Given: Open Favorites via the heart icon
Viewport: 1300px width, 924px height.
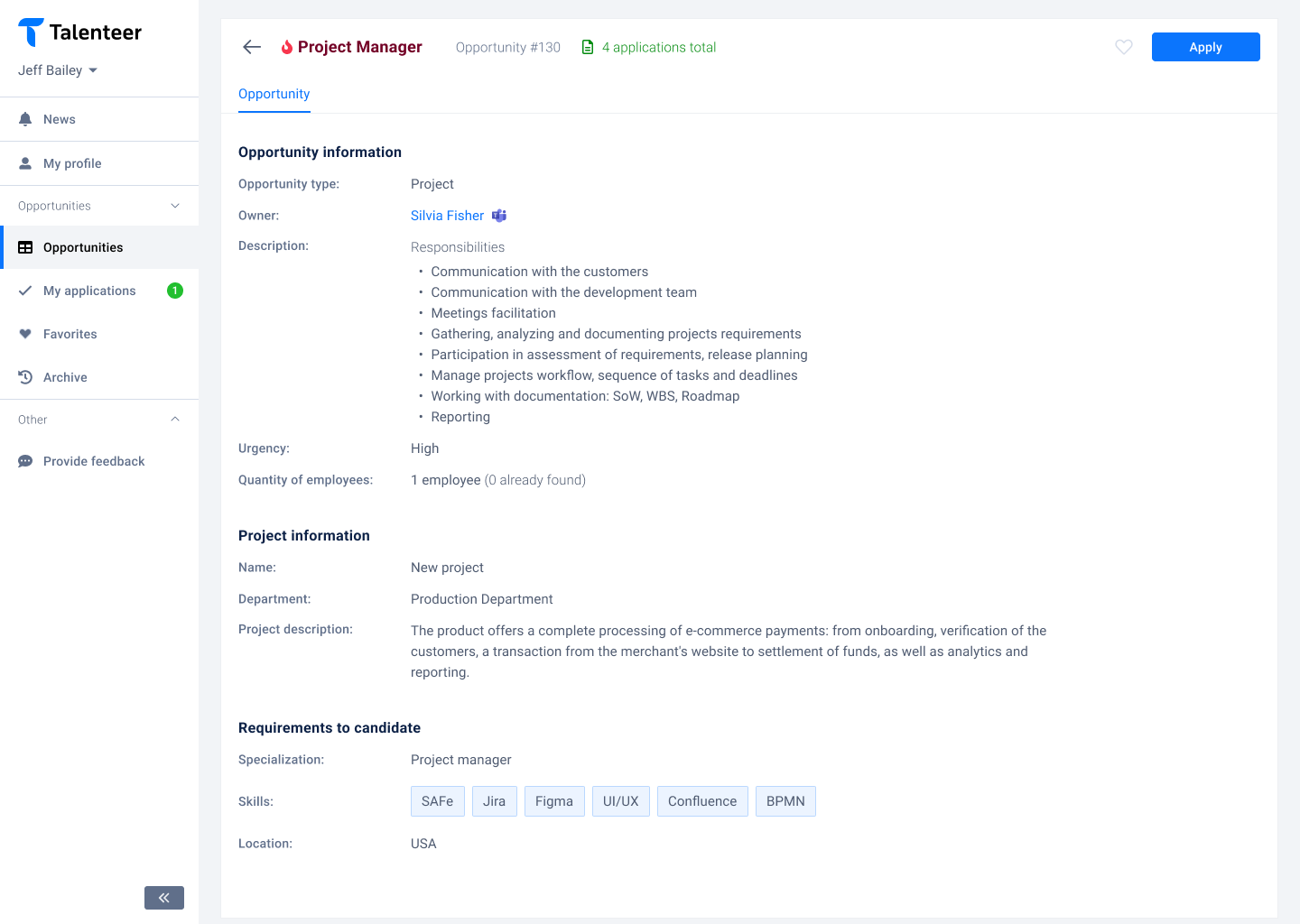Looking at the screenshot, I should [25, 334].
